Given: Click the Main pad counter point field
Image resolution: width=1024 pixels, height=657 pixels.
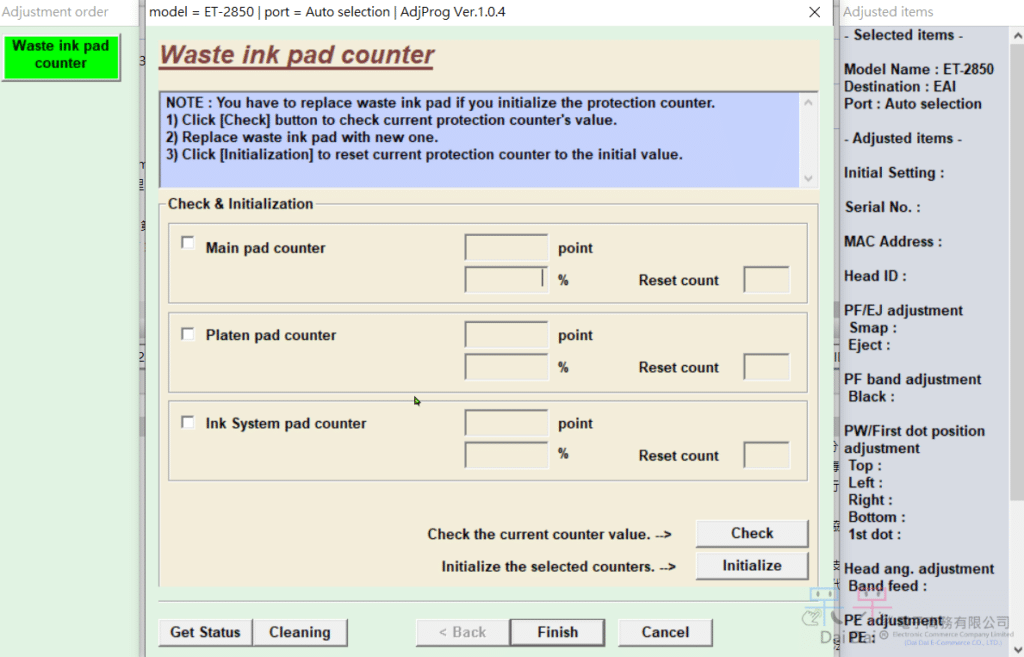Looking at the screenshot, I should pyautogui.click(x=506, y=248).
